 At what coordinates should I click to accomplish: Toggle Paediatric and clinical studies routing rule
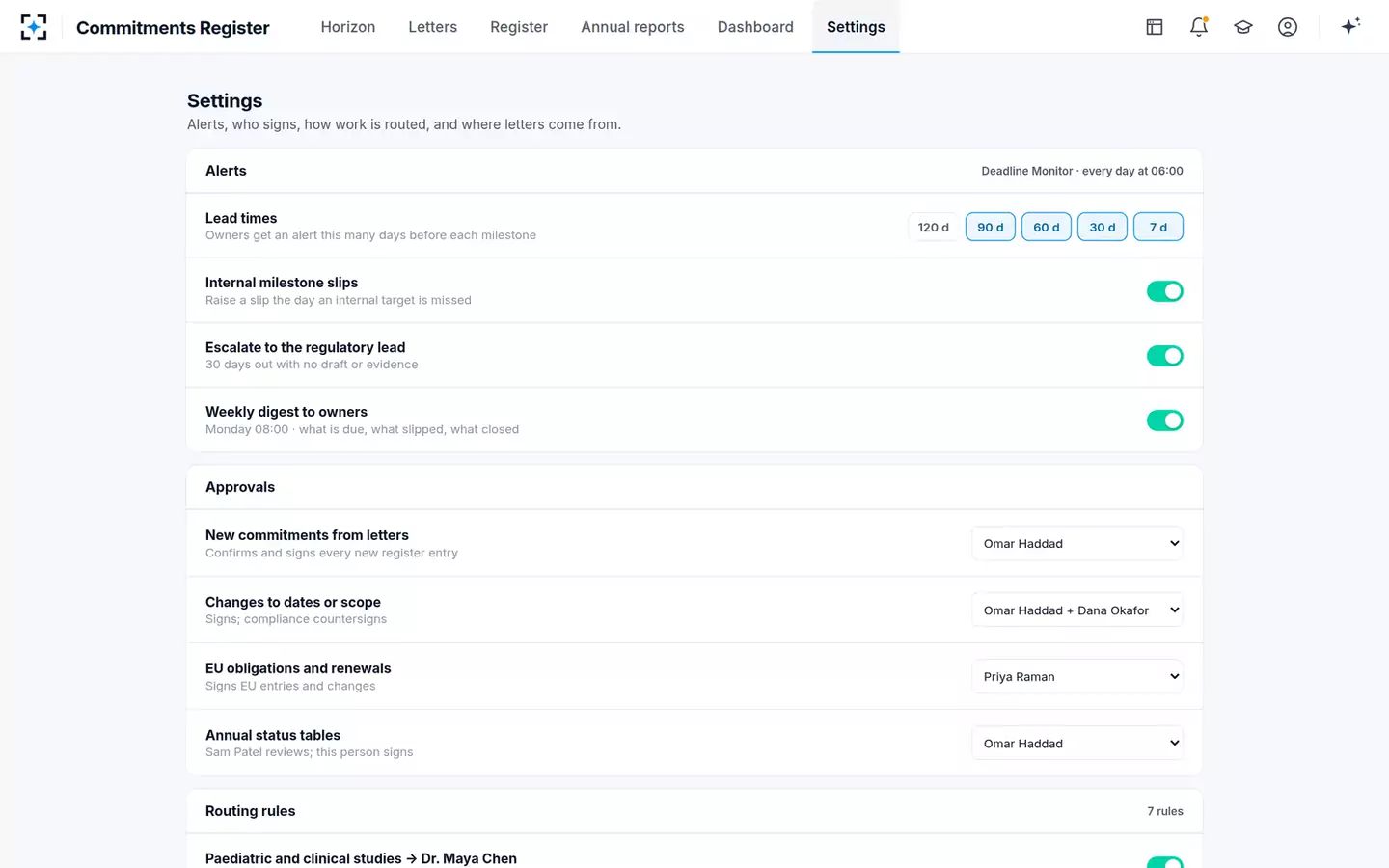pyautogui.click(x=1165, y=862)
